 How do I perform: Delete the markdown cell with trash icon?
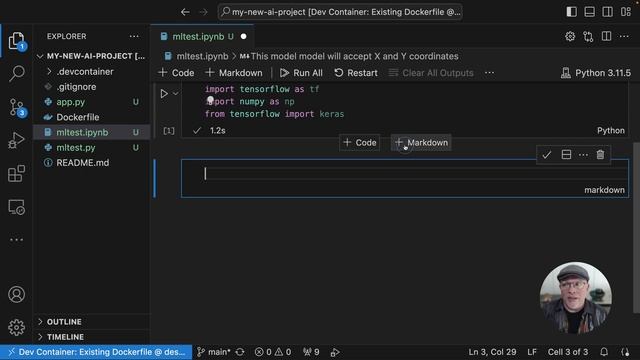point(600,155)
